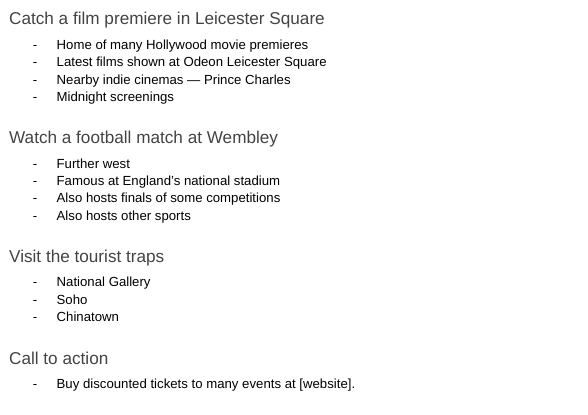
Task: Click 'Famous at England's national stadium' line
Action: point(168,181)
